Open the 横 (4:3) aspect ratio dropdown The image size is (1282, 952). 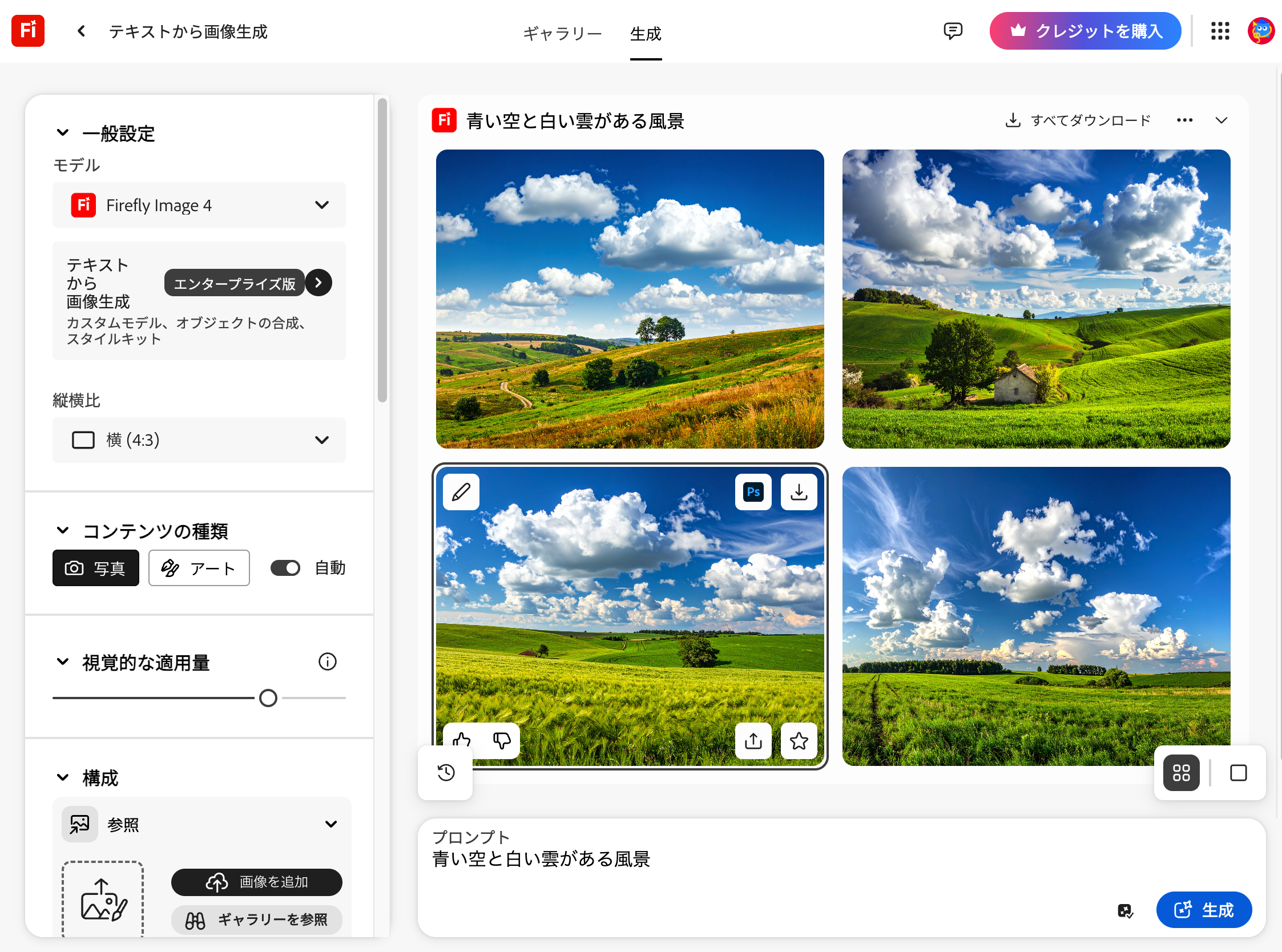[199, 440]
